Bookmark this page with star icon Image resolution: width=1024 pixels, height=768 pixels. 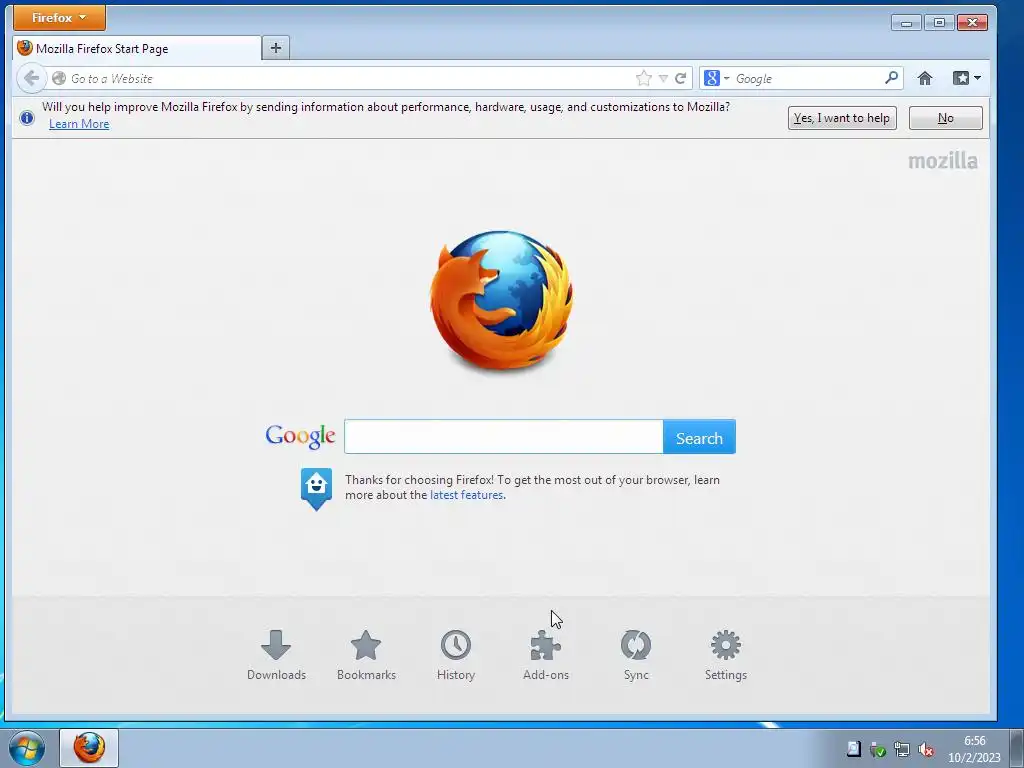click(x=643, y=78)
